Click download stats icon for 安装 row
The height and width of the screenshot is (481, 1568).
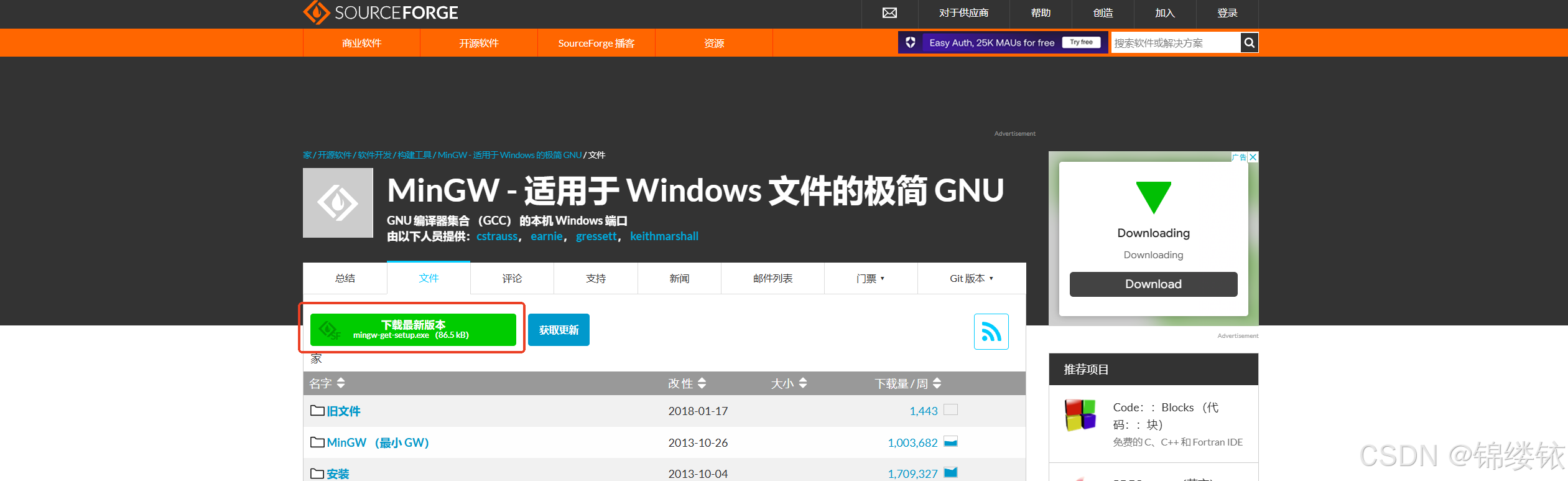[x=950, y=473]
